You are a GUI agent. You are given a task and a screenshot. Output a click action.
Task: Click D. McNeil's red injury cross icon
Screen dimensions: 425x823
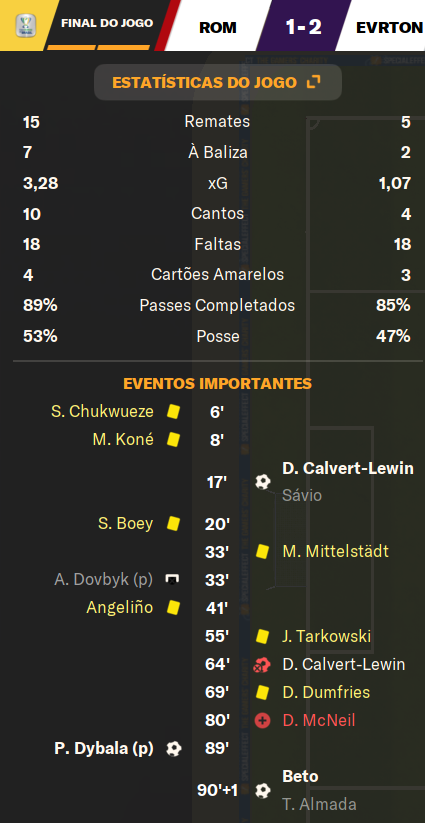pos(262,721)
